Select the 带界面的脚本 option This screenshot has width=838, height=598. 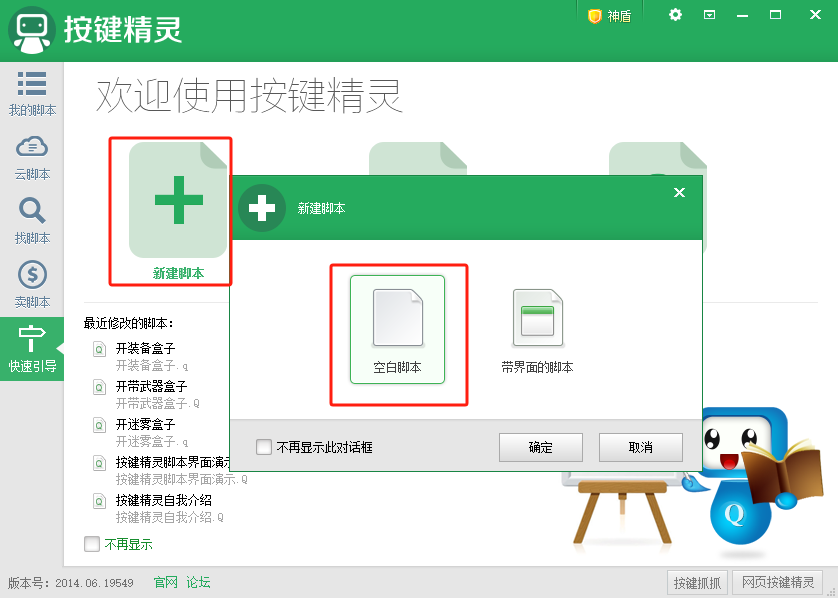537,331
